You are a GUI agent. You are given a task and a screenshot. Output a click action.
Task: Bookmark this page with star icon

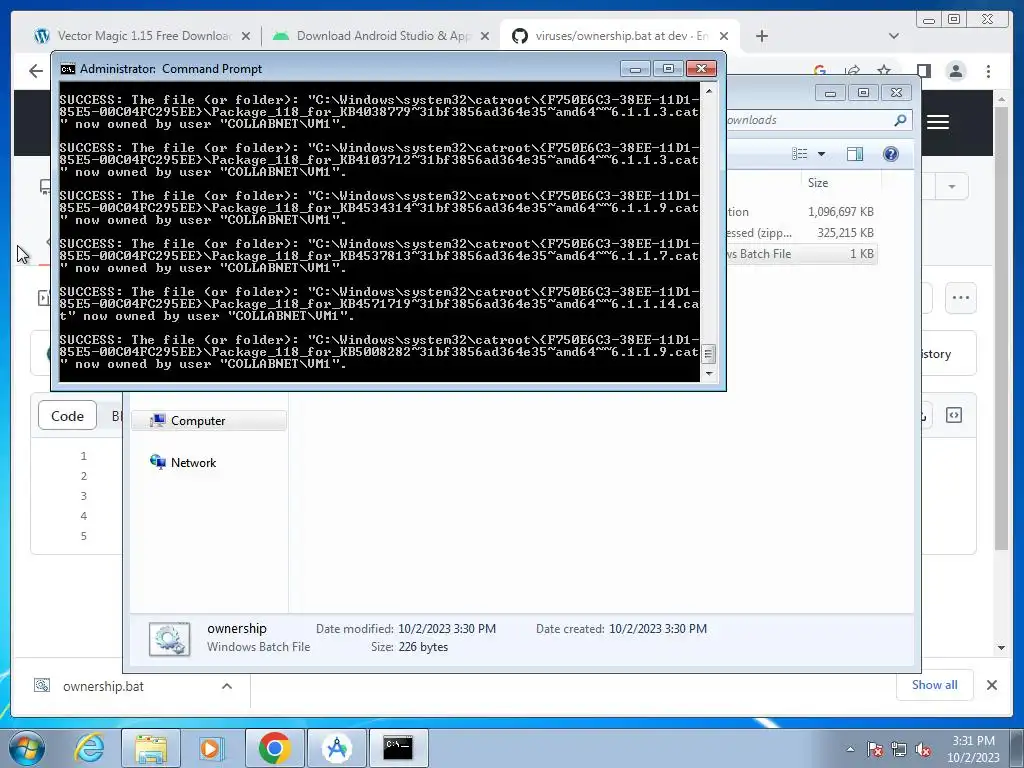pyautogui.click(x=884, y=70)
